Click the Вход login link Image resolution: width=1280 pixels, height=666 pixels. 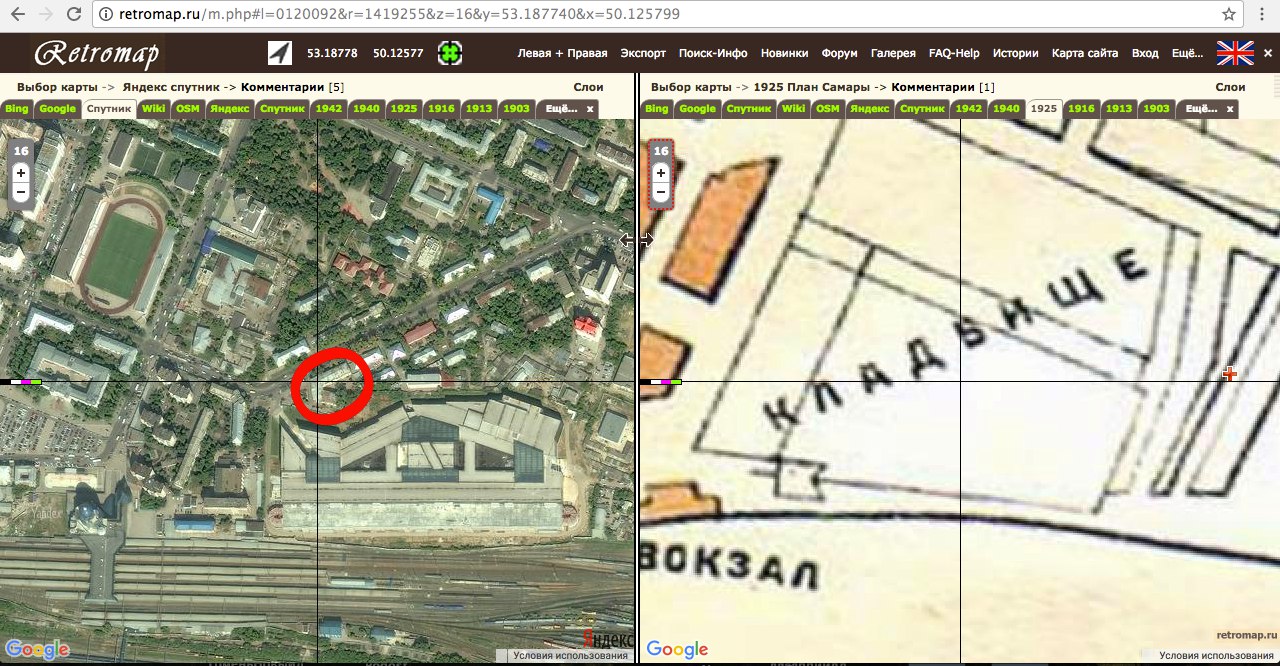[1145, 53]
